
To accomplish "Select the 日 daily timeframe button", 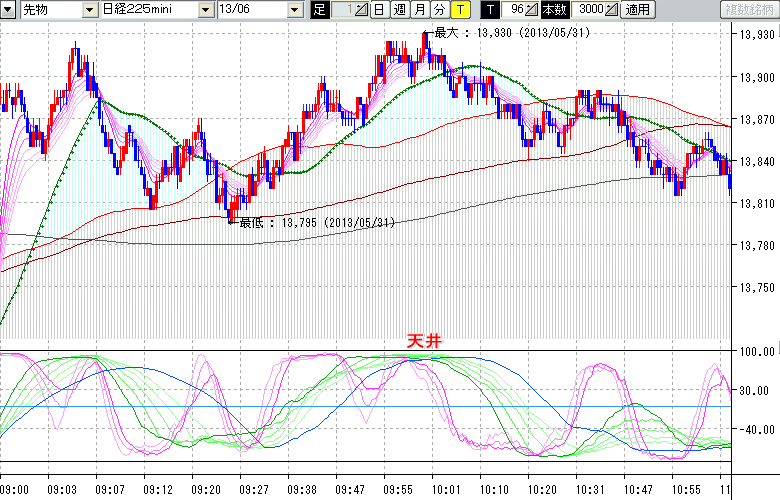I will (x=379, y=10).
